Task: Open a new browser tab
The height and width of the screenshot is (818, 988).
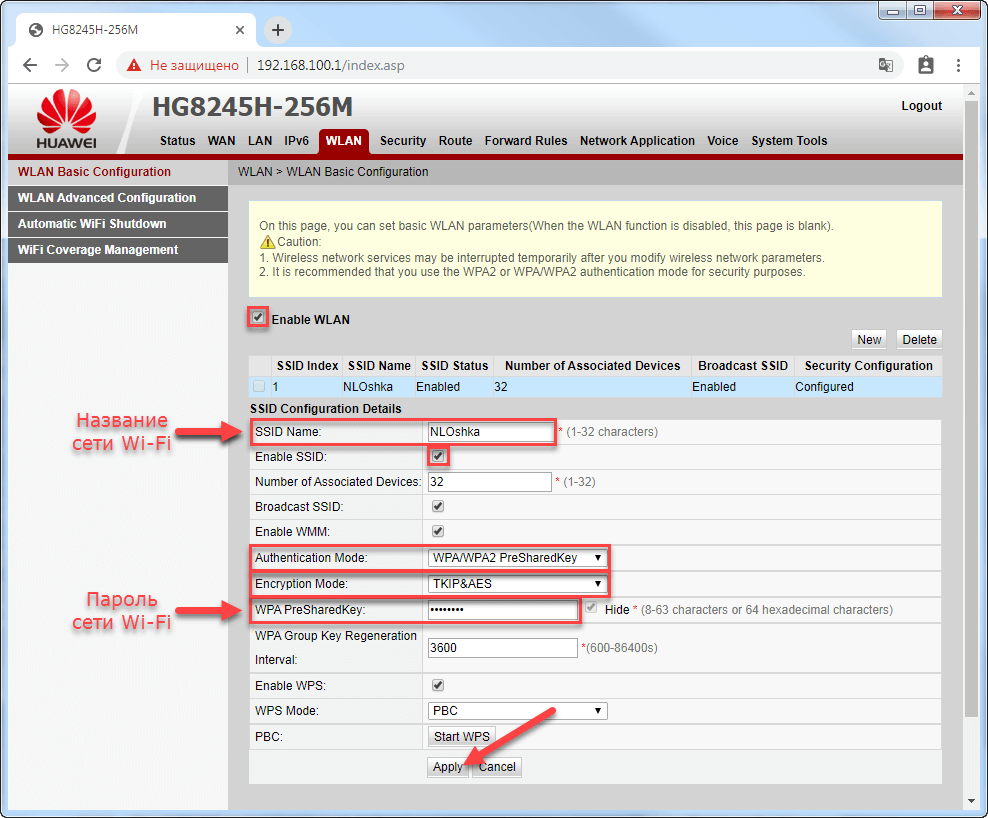Action: point(278,30)
